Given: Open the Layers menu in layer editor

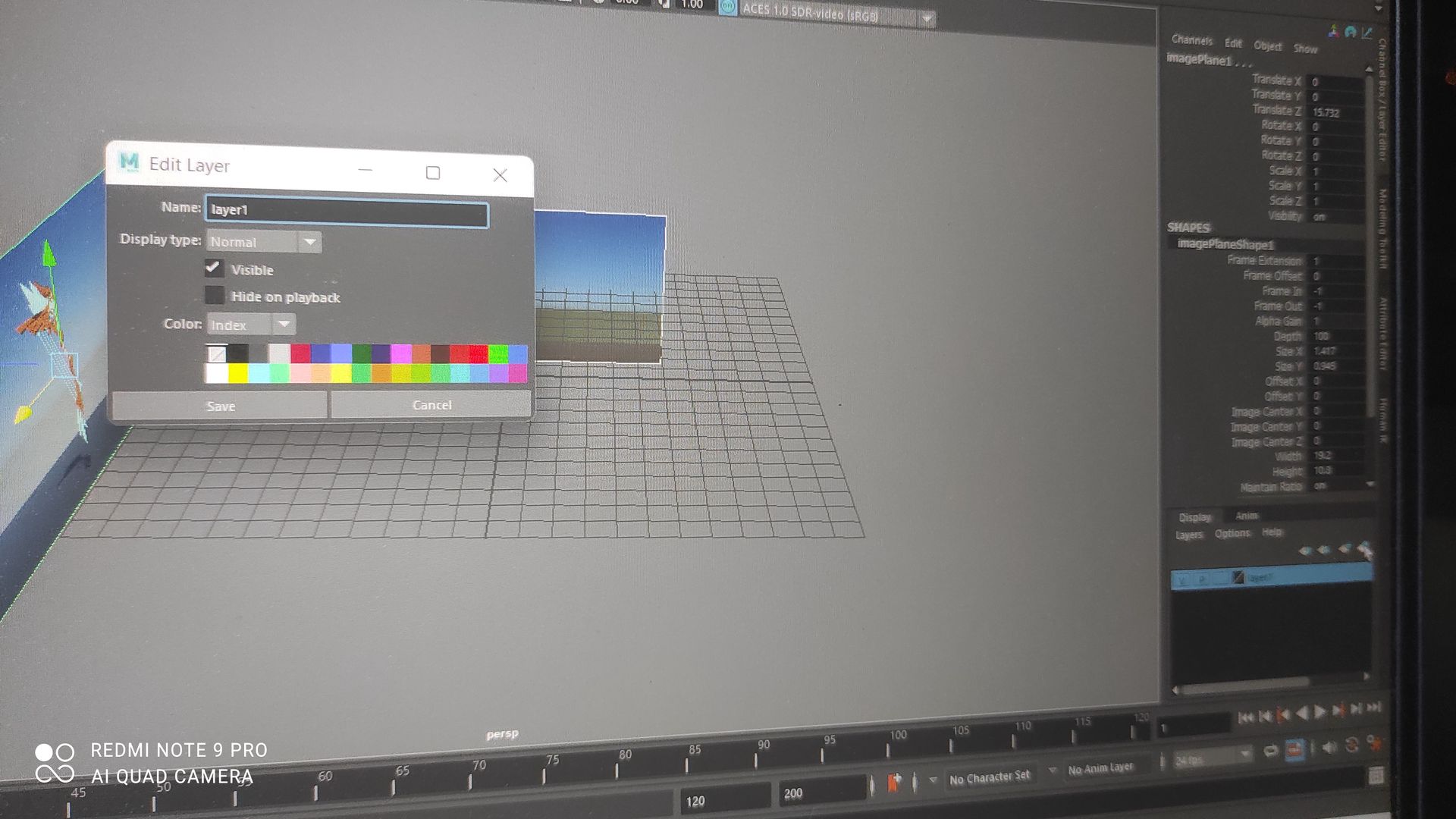Looking at the screenshot, I should pos(1188,535).
